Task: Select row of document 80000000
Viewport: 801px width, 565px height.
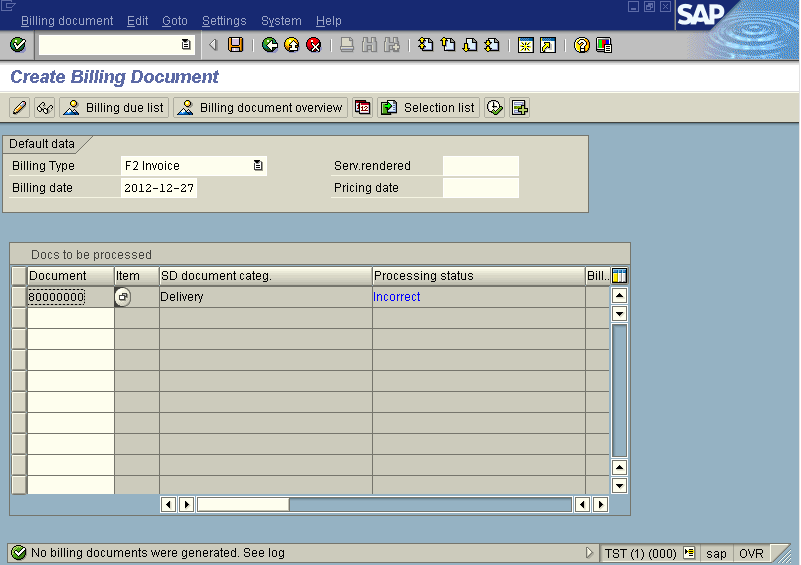Action: [x=19, y=297]
